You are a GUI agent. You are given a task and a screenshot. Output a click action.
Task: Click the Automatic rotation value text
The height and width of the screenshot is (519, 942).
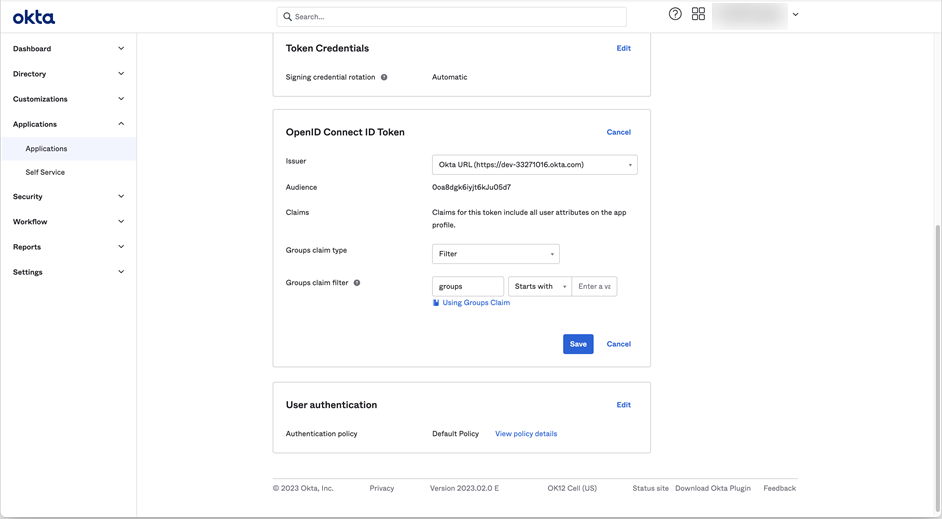point(449,77)
